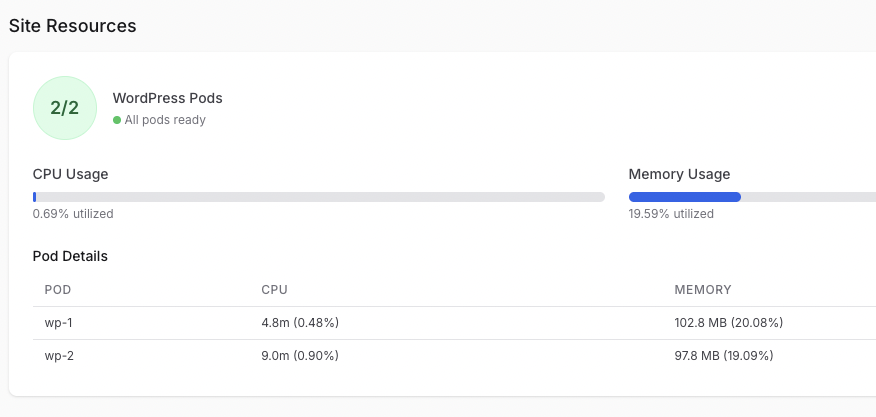
Task: Click wp-1 CPU value 4.8m (0.48%)
Action: pyautogui.click(x=300, y=323)
